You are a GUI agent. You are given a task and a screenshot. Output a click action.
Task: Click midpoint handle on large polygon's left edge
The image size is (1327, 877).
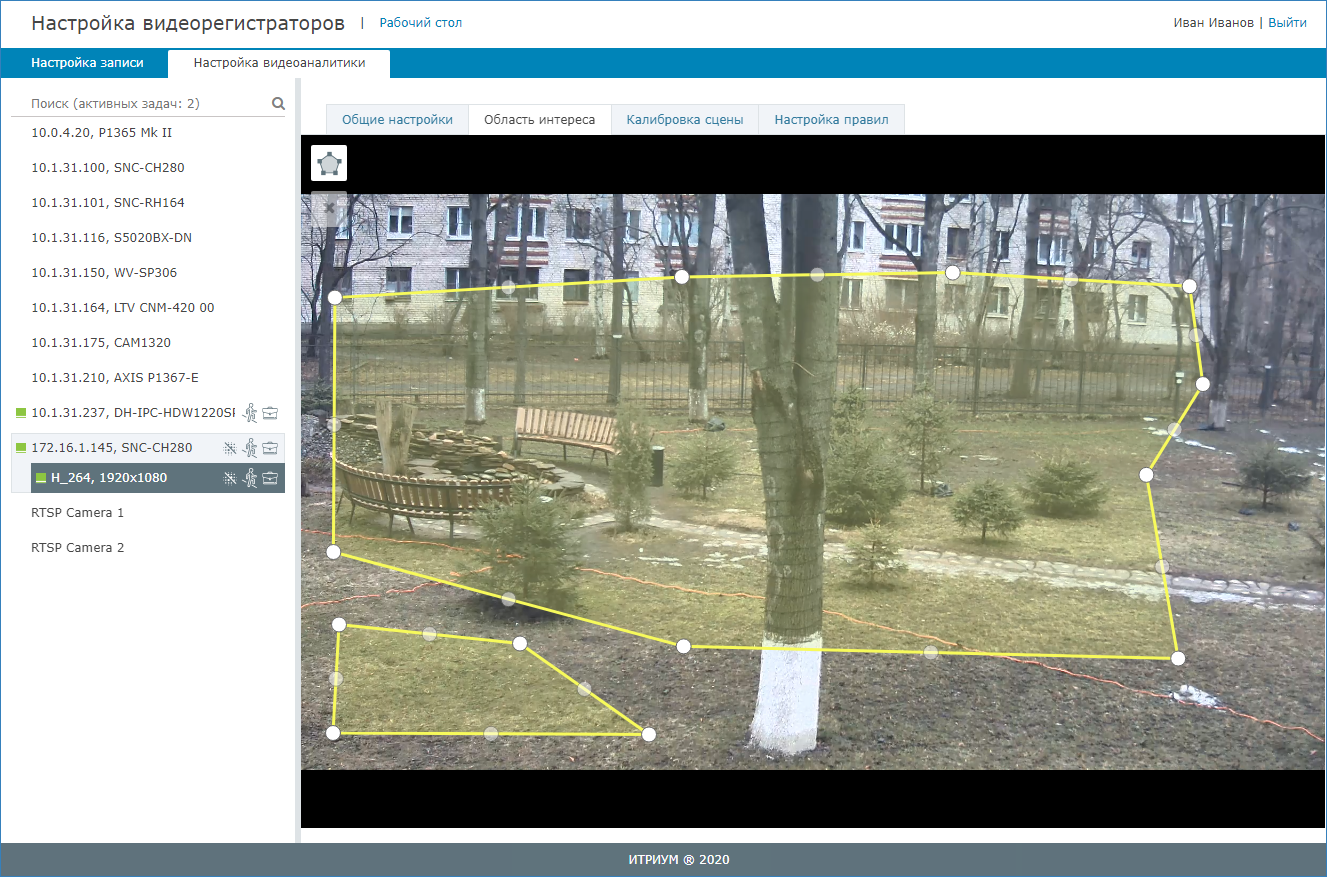(334, 425)
